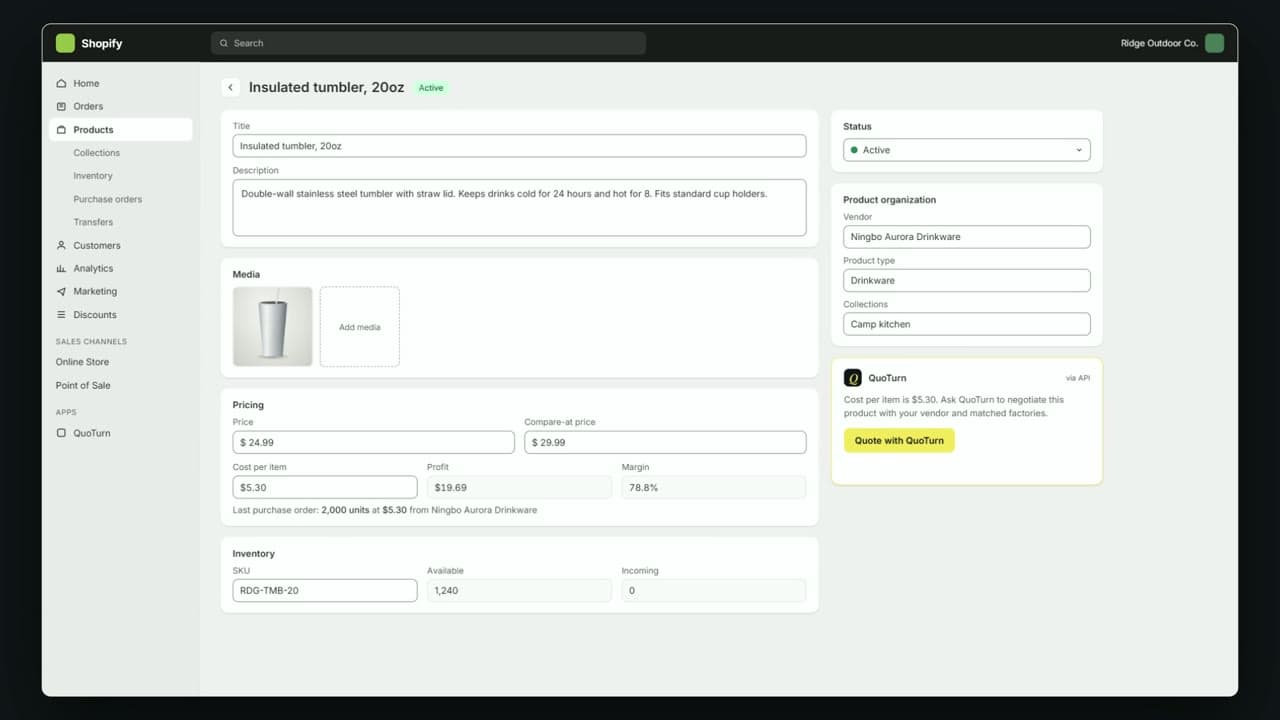Screen dimensions: 1280x720
Task: Click the Price field showing $24.99
Action: click(x=374, y=442)
